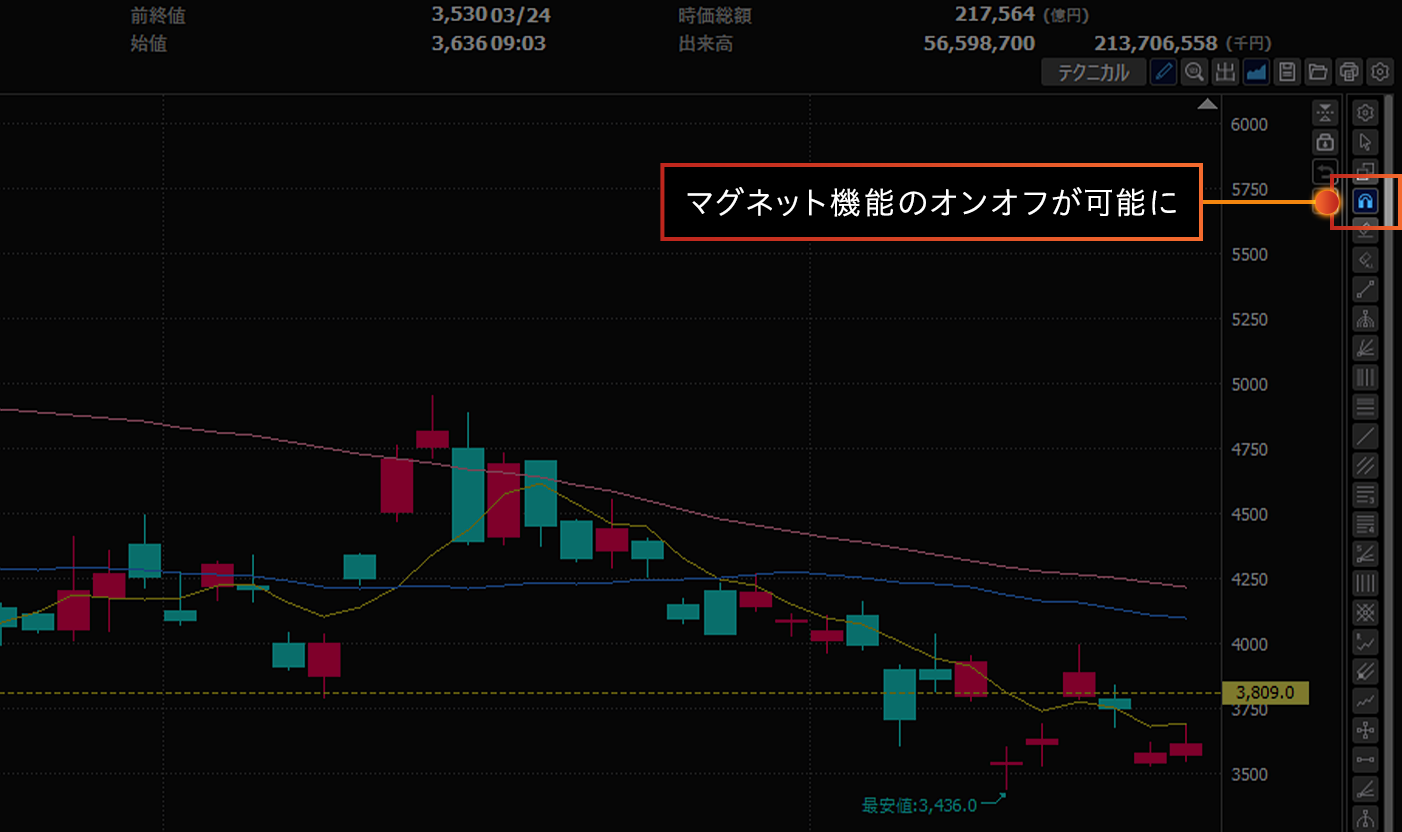The width and height of the screenshot is (1402, 832).
Task: Open the テクニカル indicator menu
Action: tap(1094, 72)
